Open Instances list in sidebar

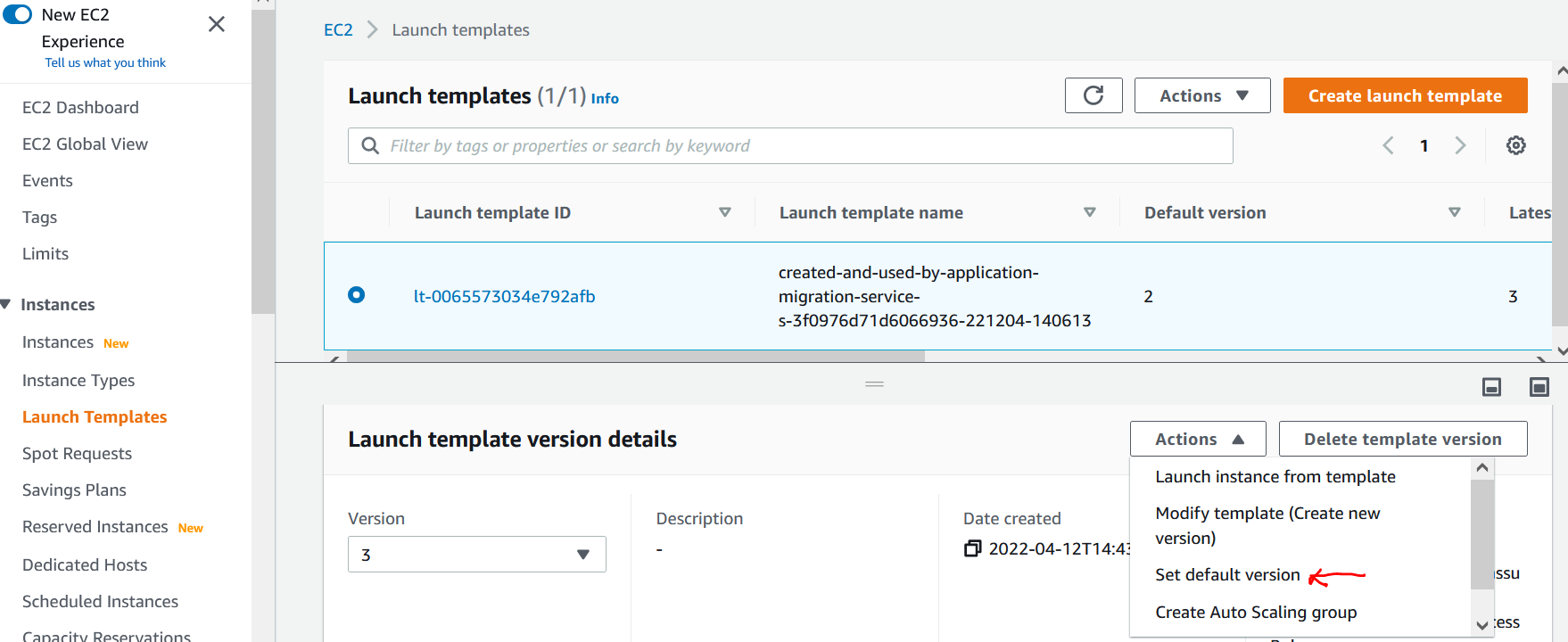pos(58,342)
